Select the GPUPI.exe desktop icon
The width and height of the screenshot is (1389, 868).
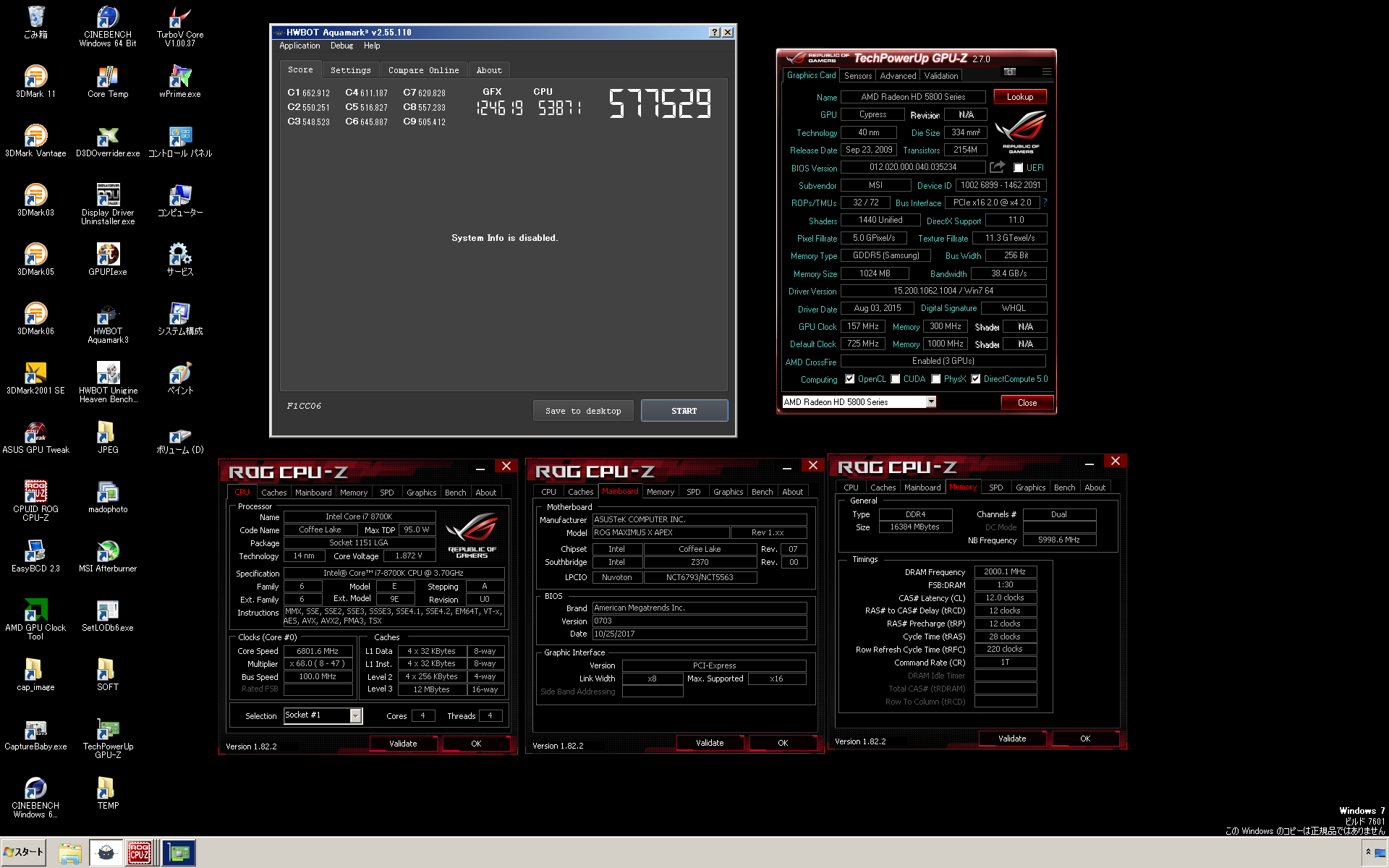pyautogui.click(x=108, y=260)
